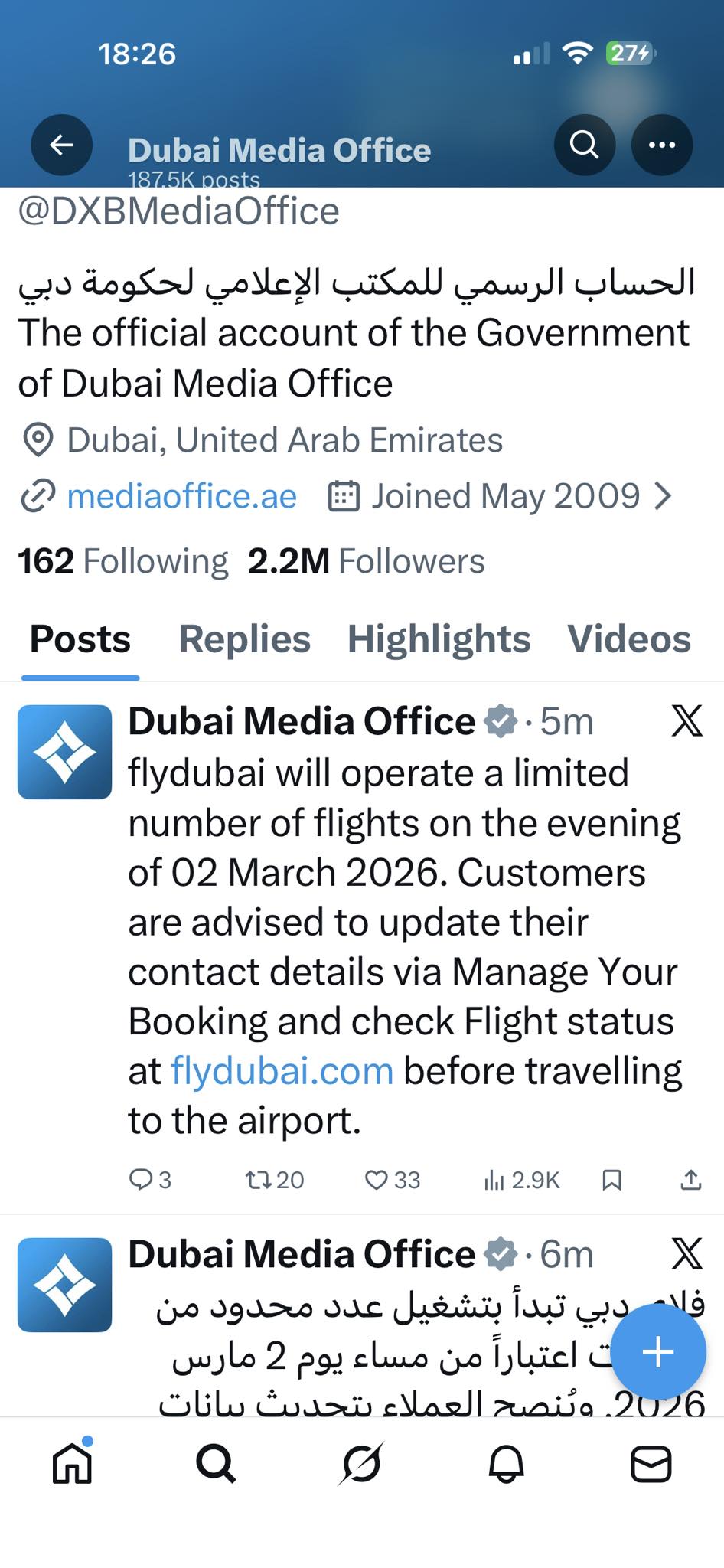Switch to the Replies tab
724x1568 pixels.
(245, 639)
